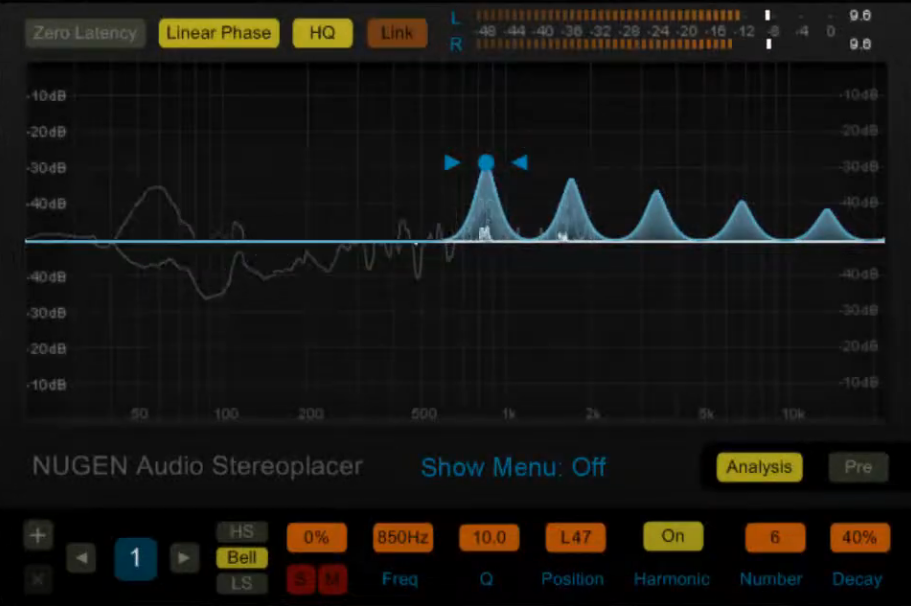Go to next band with right arrow

pos(184,558)
